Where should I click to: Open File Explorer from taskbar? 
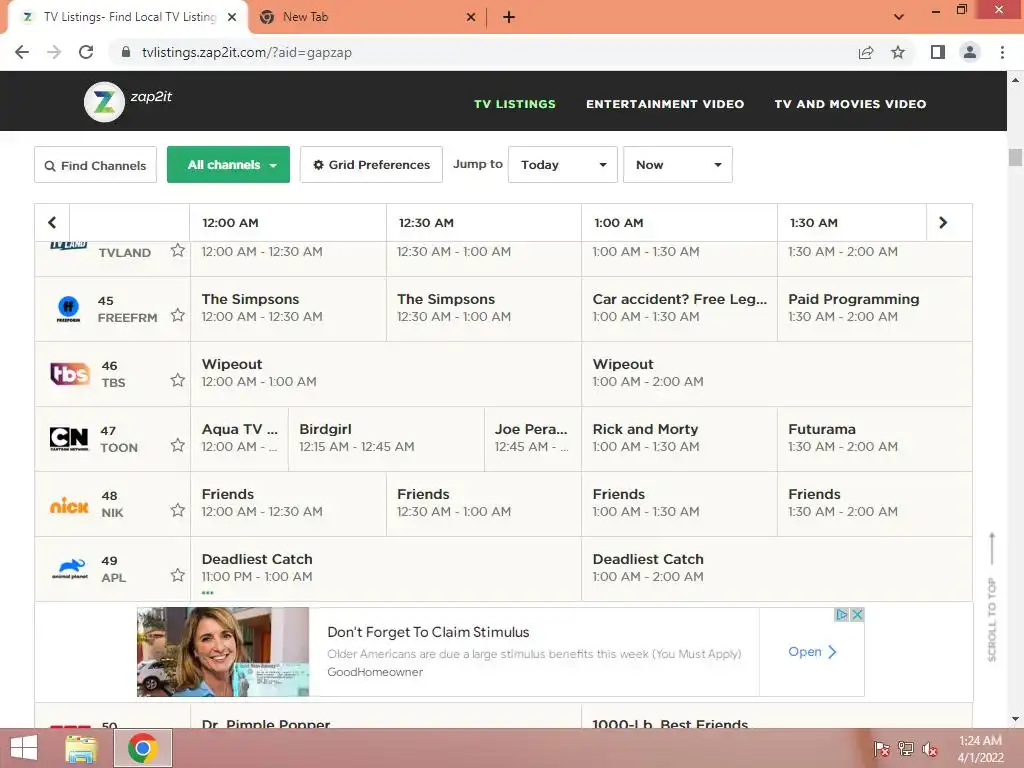(81, 748)
